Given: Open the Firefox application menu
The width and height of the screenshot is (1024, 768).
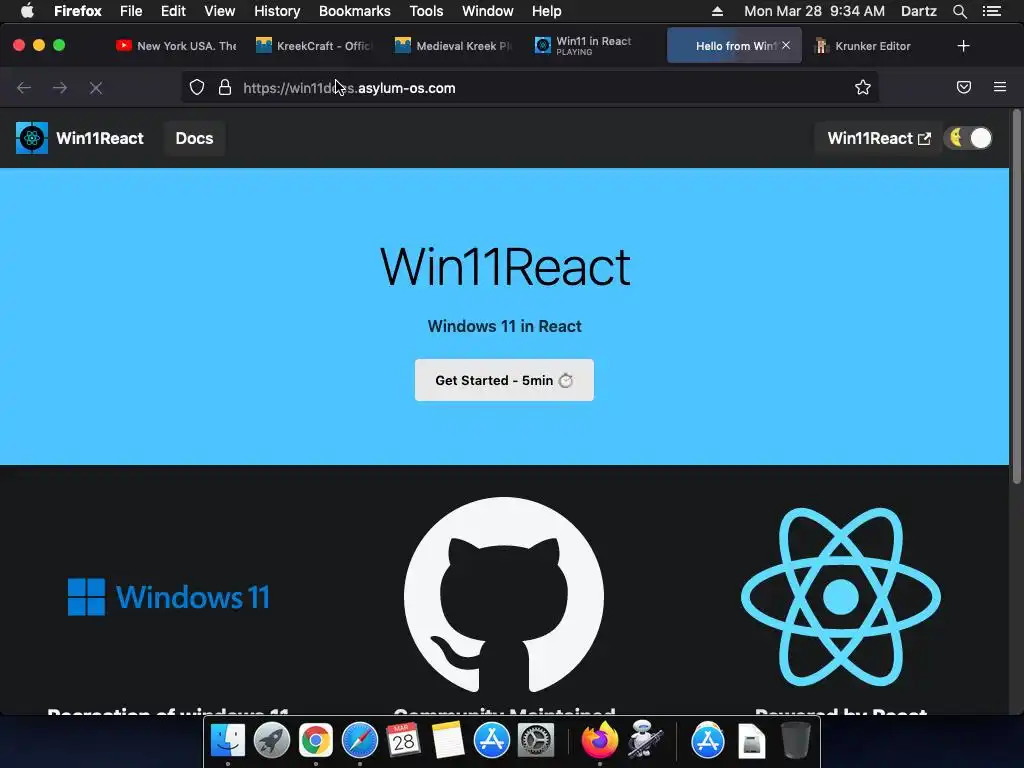Looking at the screenshot, I should coord(78,11).
